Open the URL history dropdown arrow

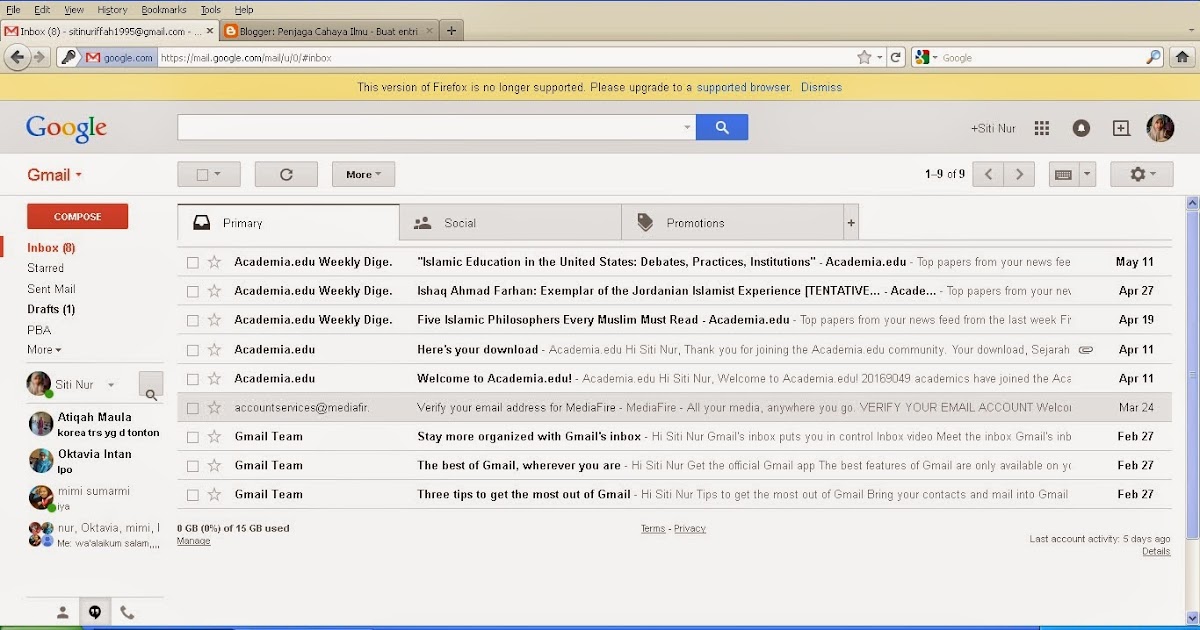pyautogui.click(x=880, y=58)
